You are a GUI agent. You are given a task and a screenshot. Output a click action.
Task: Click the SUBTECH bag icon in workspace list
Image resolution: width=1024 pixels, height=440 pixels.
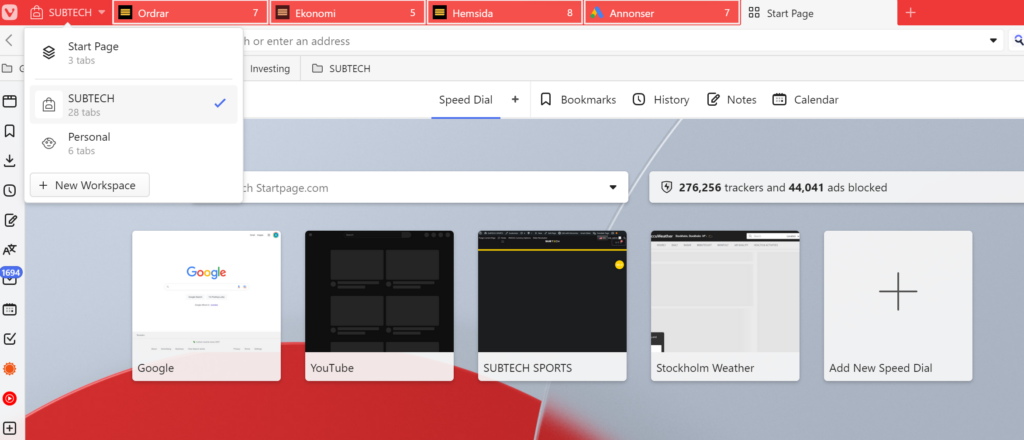(49, 104)
